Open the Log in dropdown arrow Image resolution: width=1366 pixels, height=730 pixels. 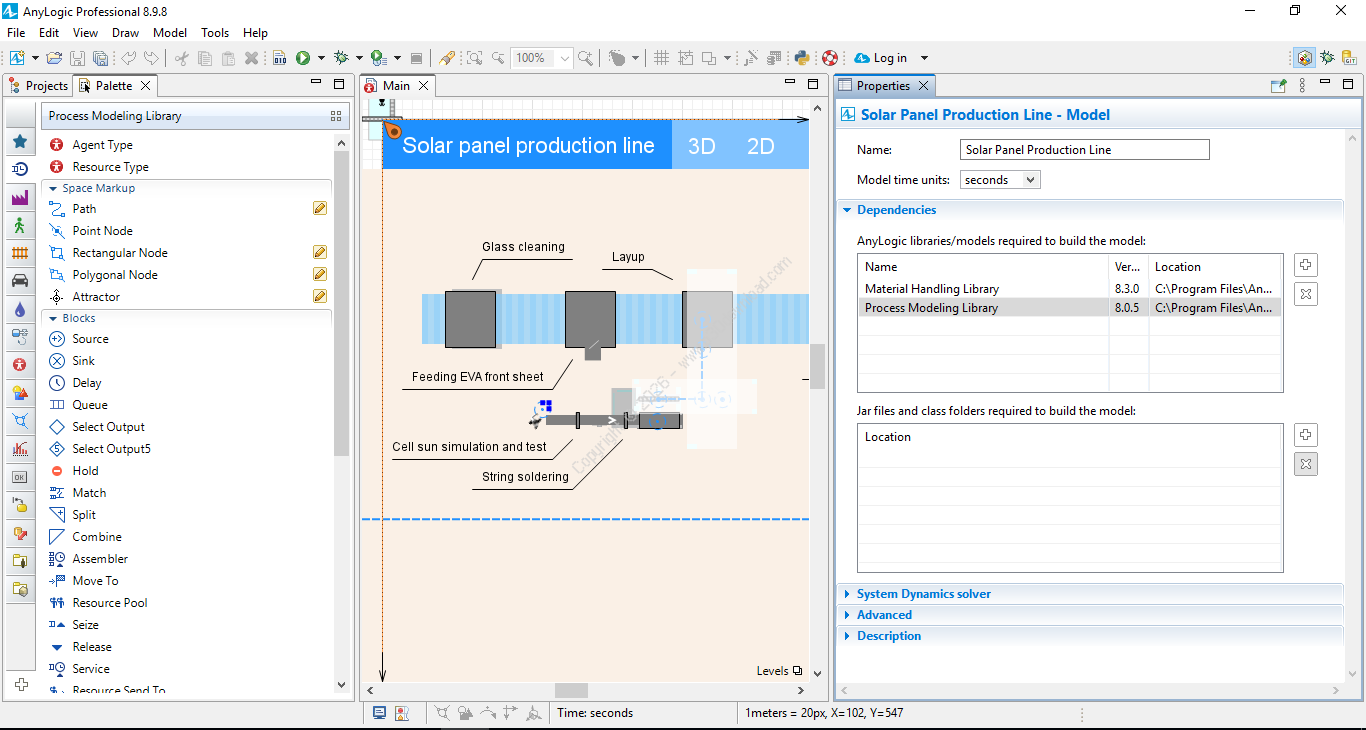[924, 58]
